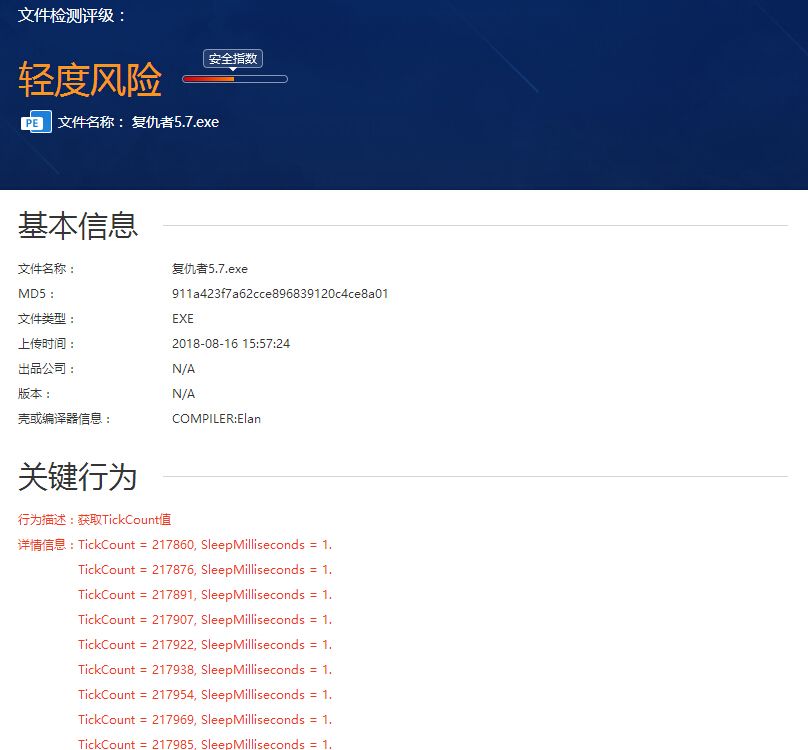The height and width of the screenshot is (750, 808).
Task: Select the TickCount = 217938 line
Action: 205,670
